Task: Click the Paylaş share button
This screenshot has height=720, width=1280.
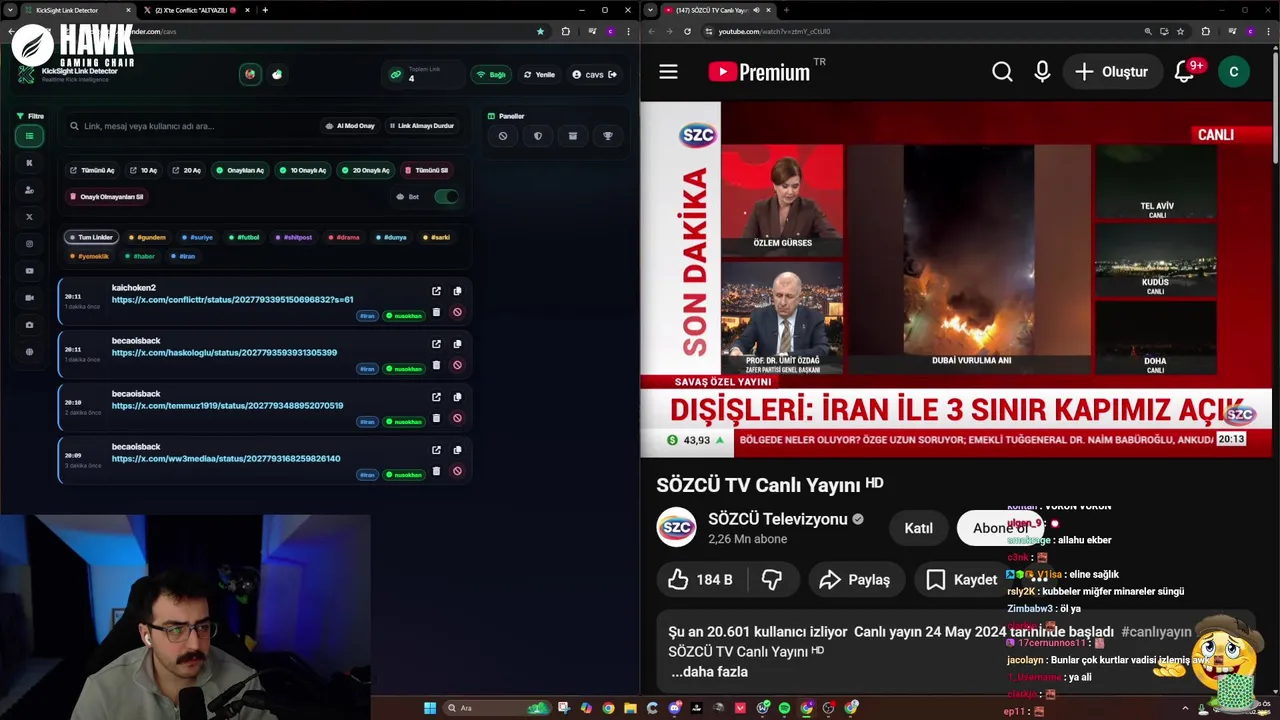Action: pyautogui.click(x=855, y=579)
